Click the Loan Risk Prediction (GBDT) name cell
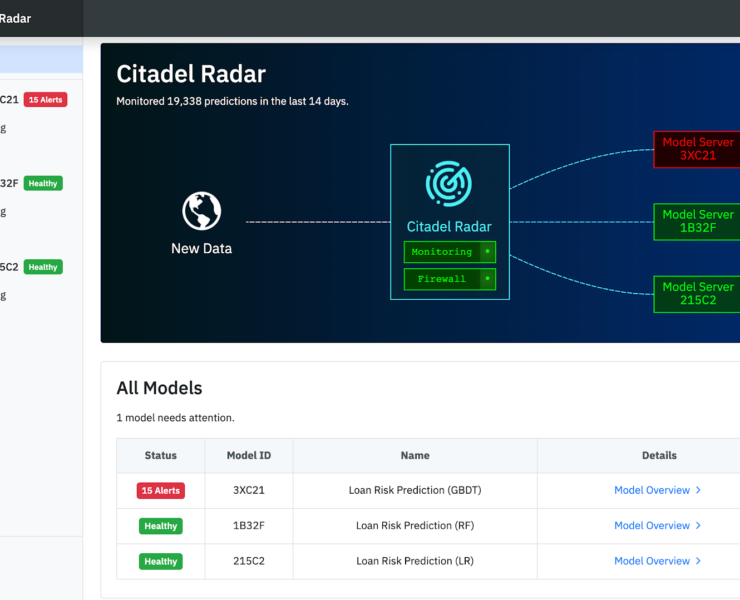The image size is (740, 600). click(415, 490)
